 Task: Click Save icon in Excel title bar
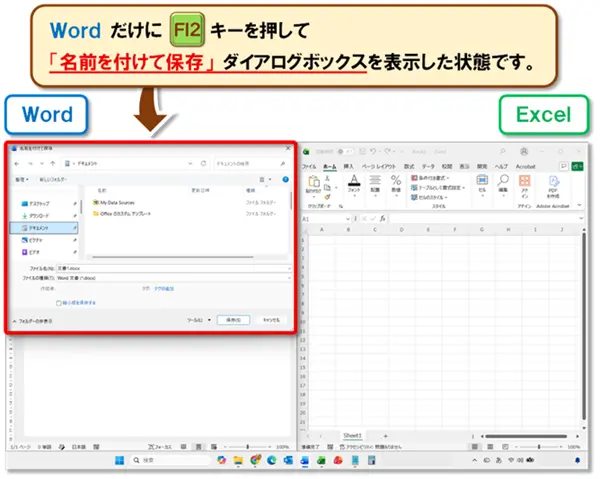362,152
